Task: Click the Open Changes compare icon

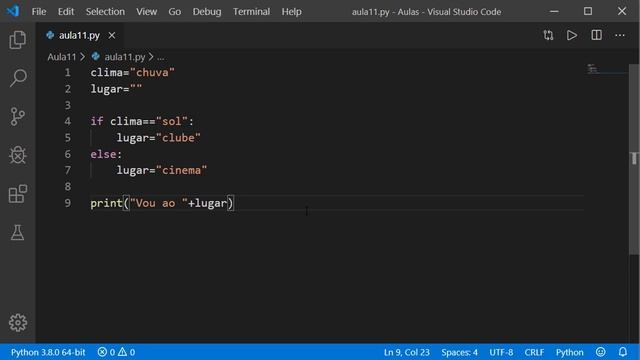Action: 548,36
